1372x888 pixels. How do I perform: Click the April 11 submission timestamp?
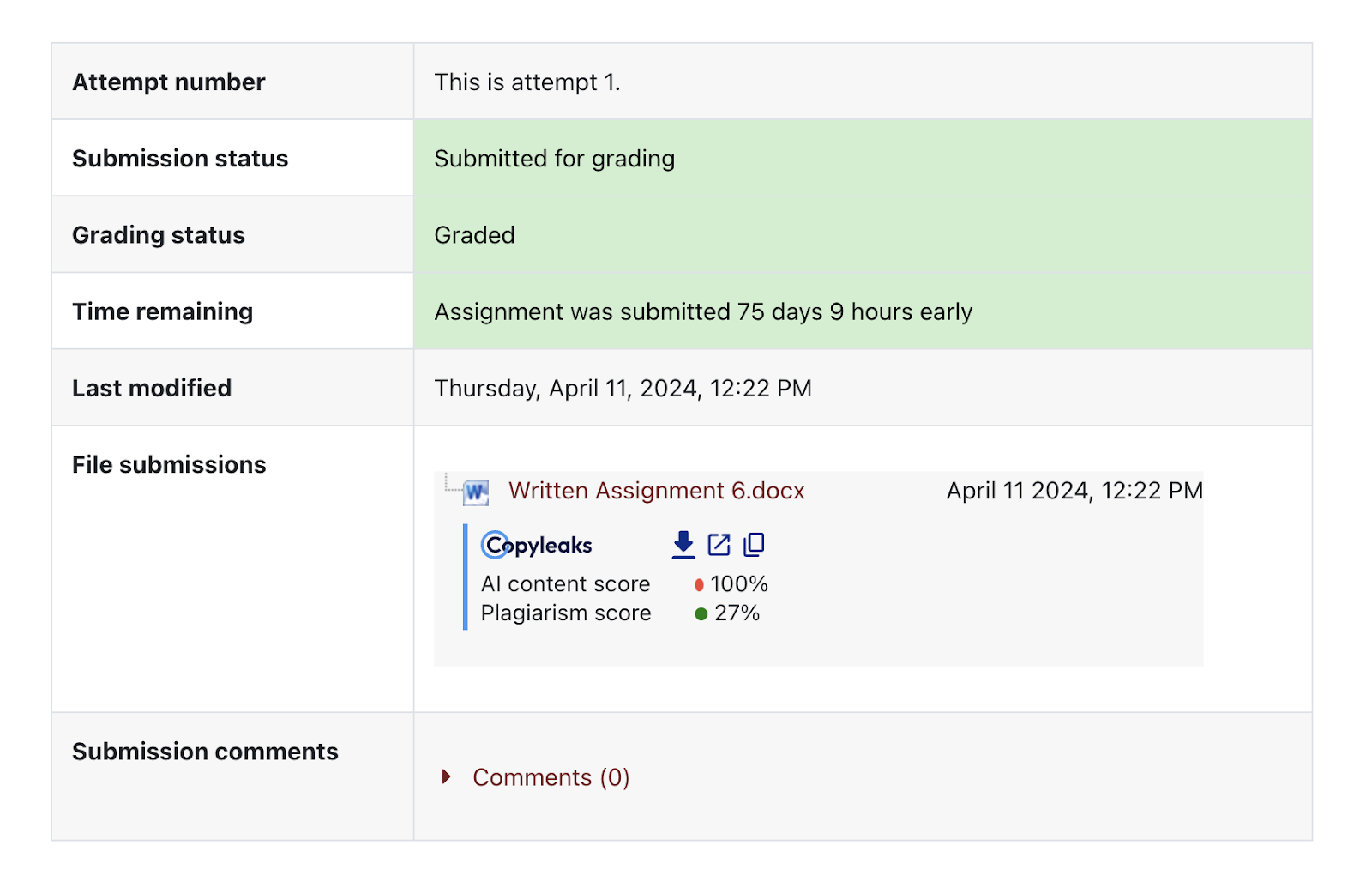pyautogui.click(x=1074, y=491)
